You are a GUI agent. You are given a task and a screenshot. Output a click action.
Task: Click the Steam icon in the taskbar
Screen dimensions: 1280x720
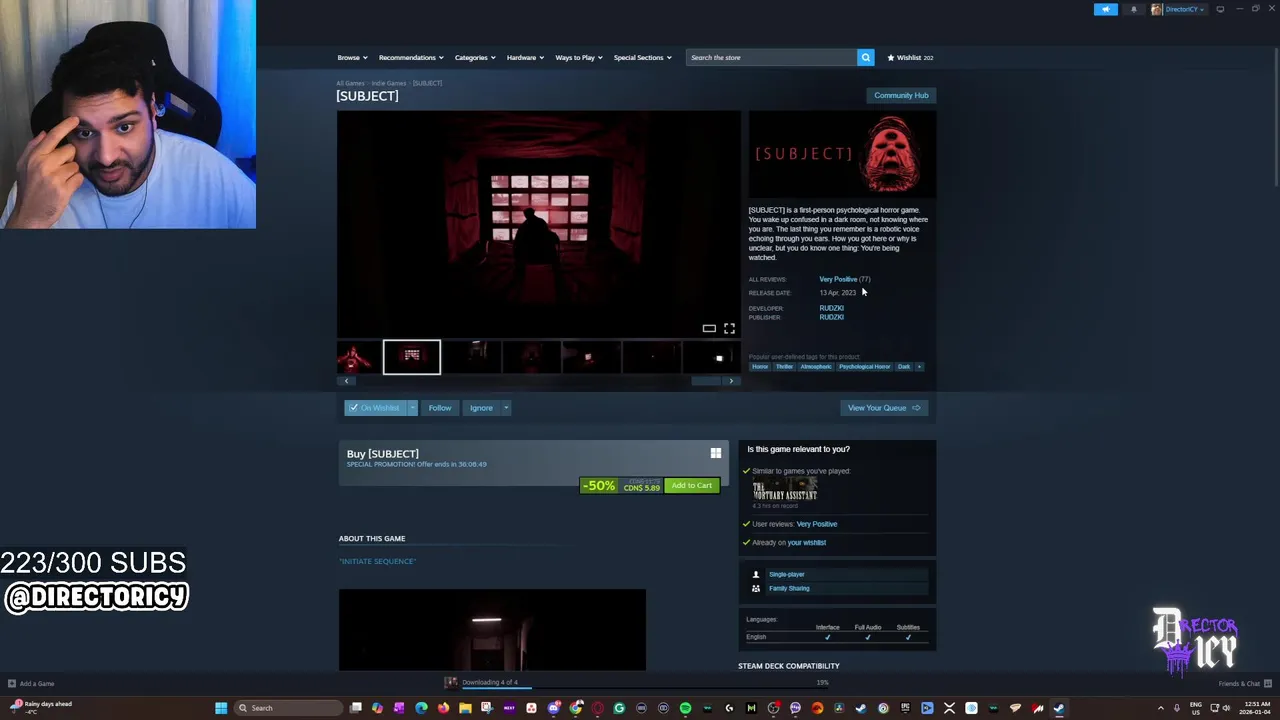pyautogui.click(x=1059, y=708)
